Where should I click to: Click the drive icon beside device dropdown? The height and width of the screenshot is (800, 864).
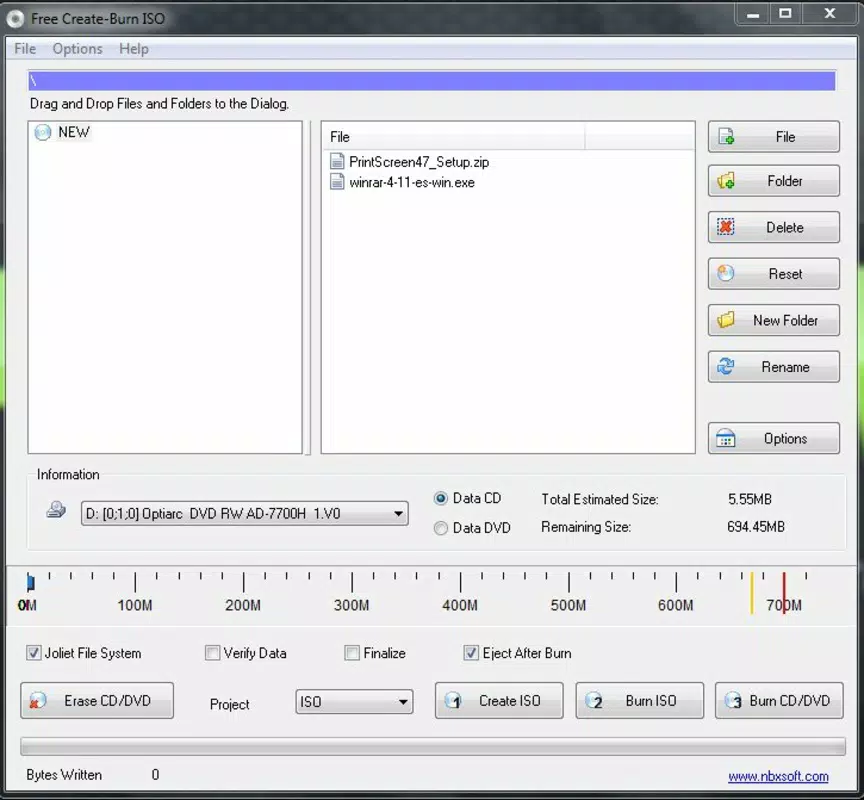56,510
